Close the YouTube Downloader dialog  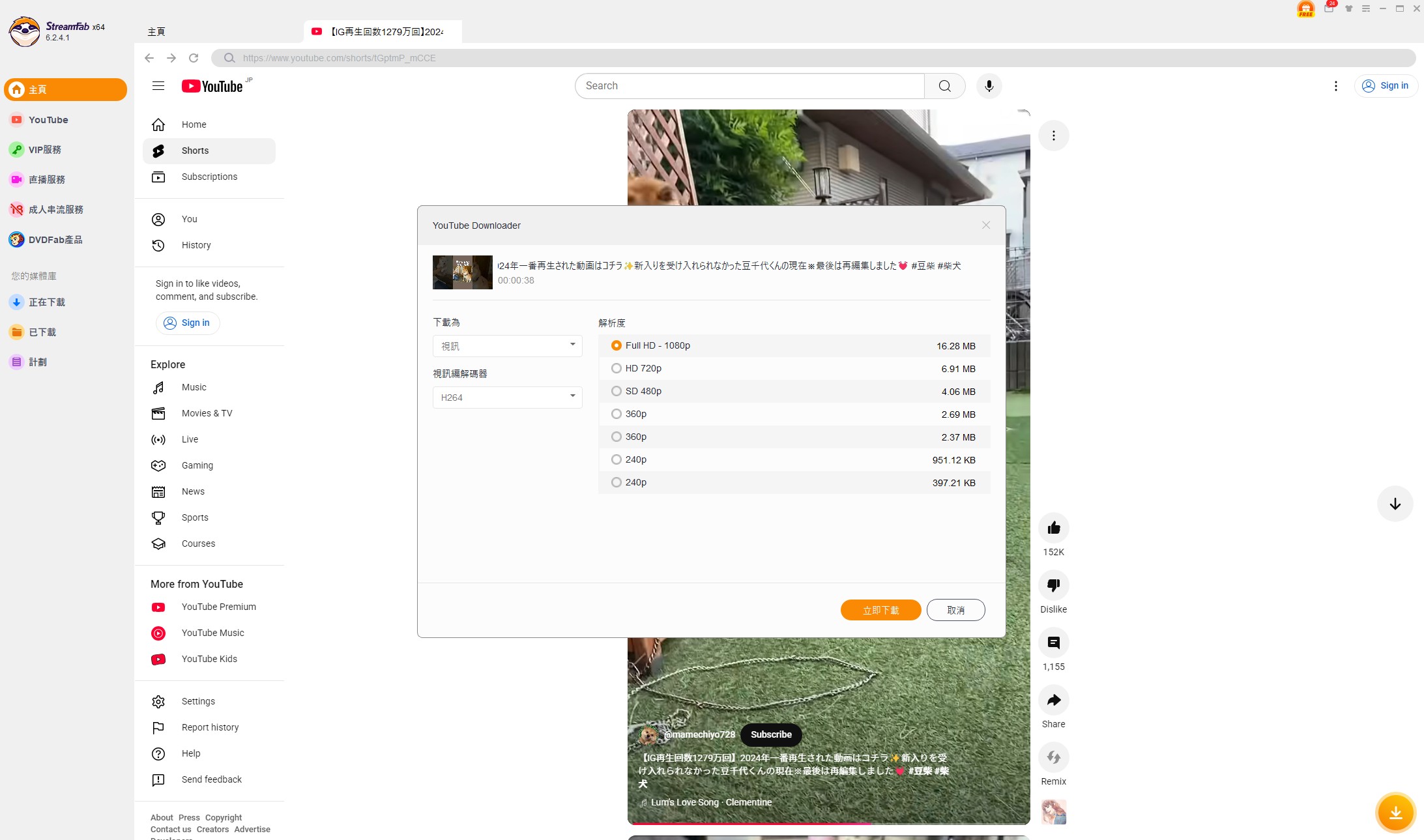click(x=985, y=225)
